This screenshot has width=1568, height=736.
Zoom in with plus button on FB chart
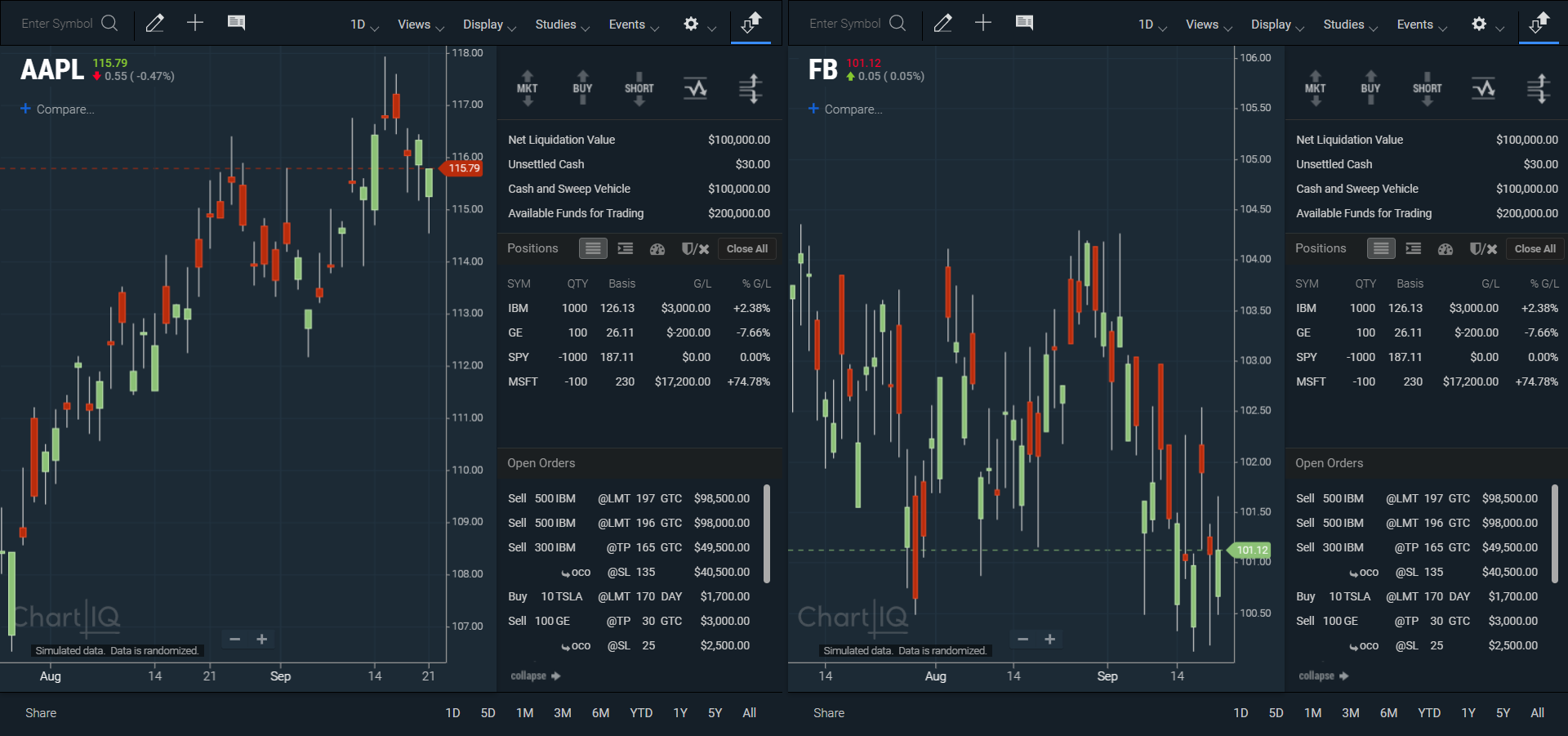(1049, 639)
